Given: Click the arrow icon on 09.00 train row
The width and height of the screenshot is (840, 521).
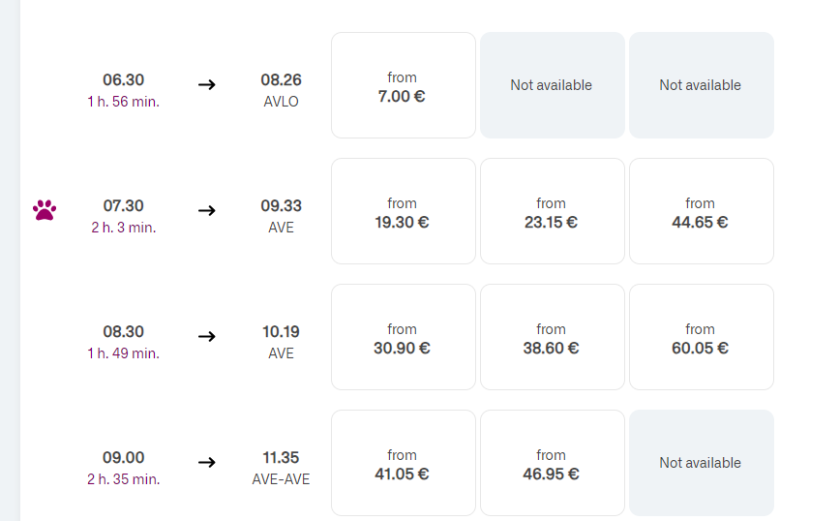Looking at the screenshot, I should [207, 462].
